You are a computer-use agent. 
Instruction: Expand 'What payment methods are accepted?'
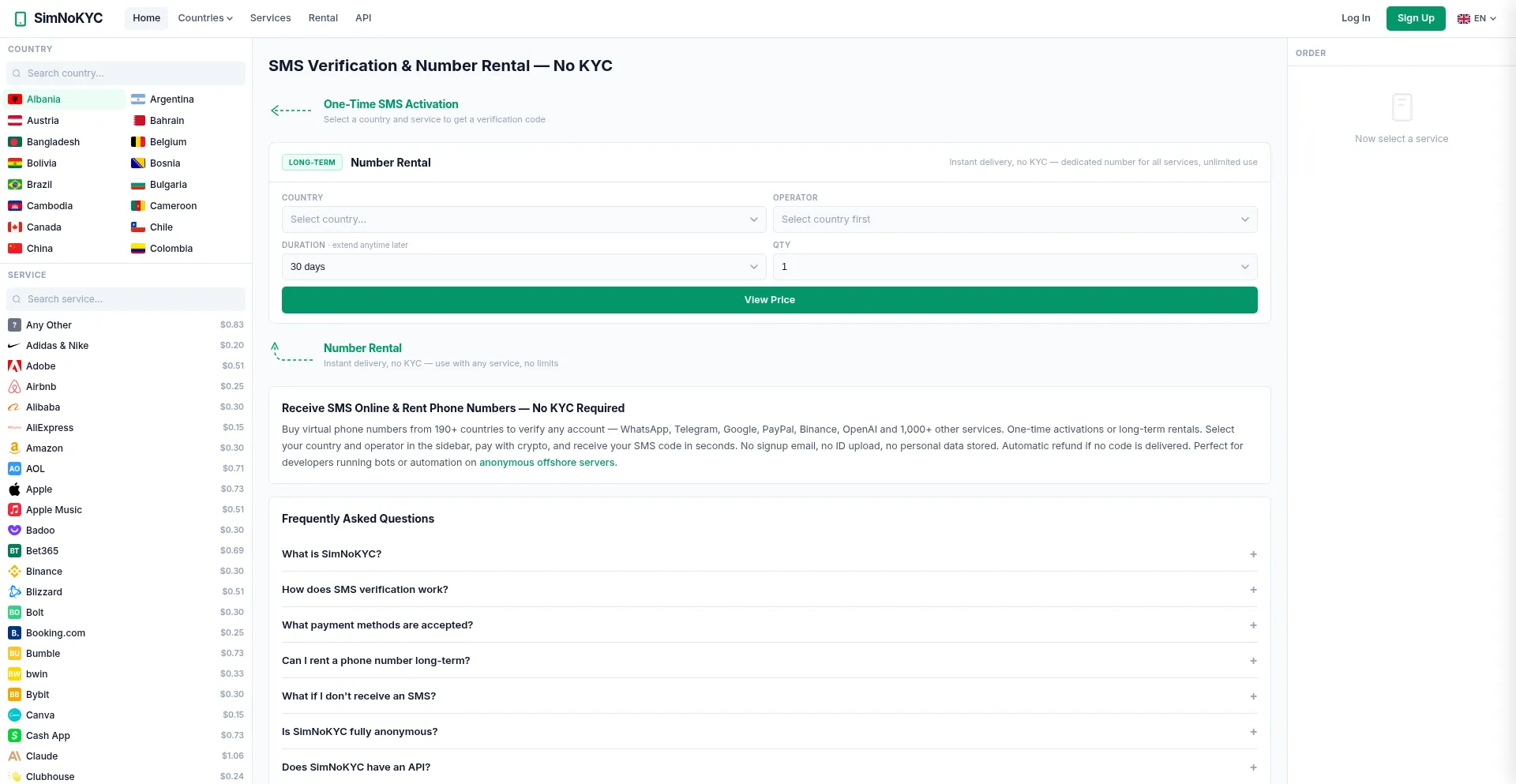[770, 625]
